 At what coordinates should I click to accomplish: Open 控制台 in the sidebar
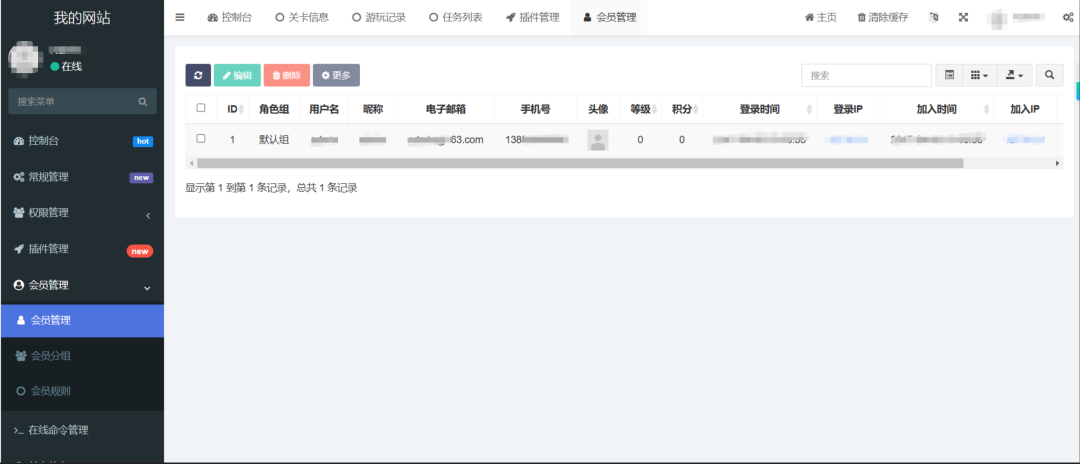pos(82,141)
